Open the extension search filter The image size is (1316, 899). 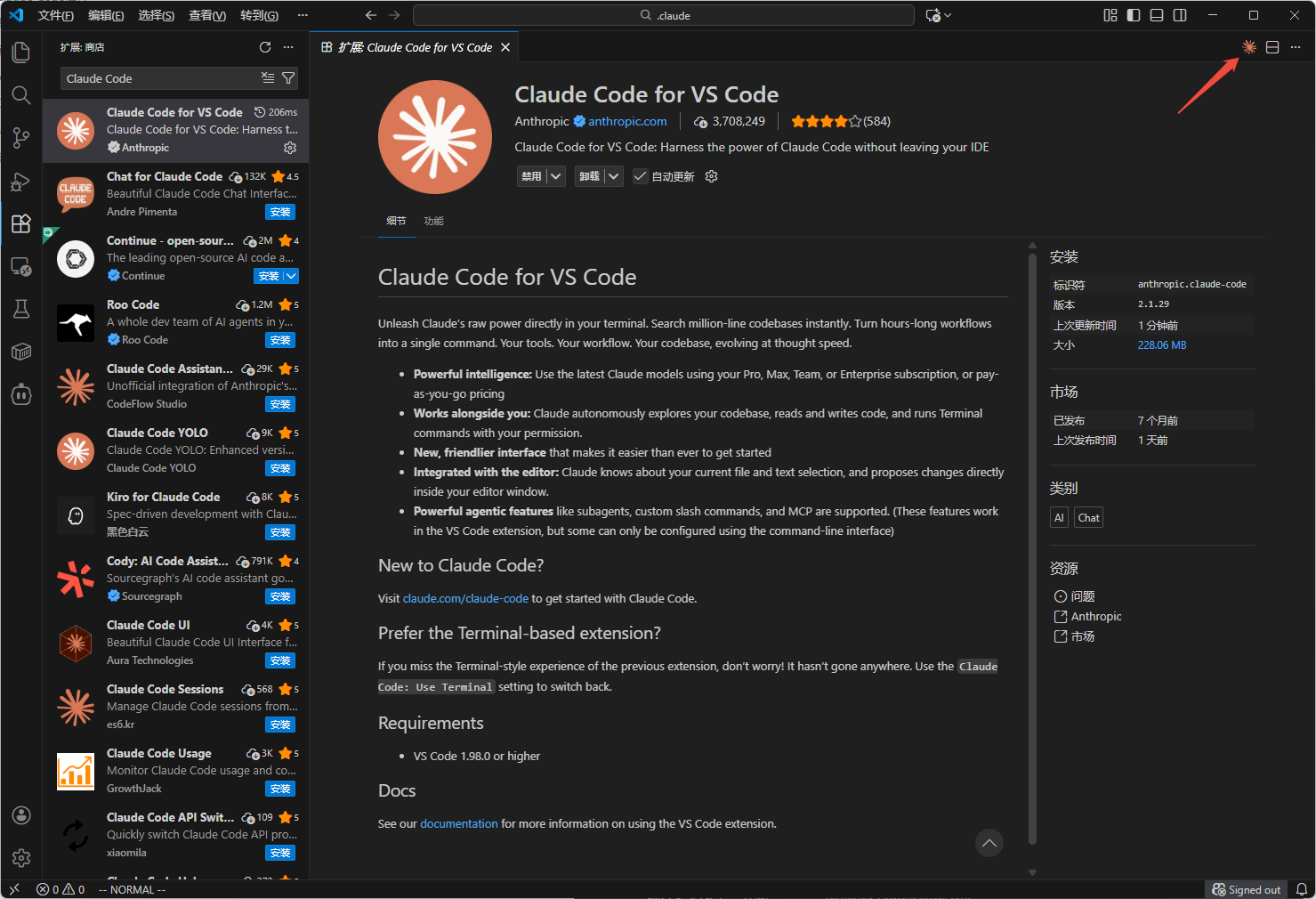point(288,78)
